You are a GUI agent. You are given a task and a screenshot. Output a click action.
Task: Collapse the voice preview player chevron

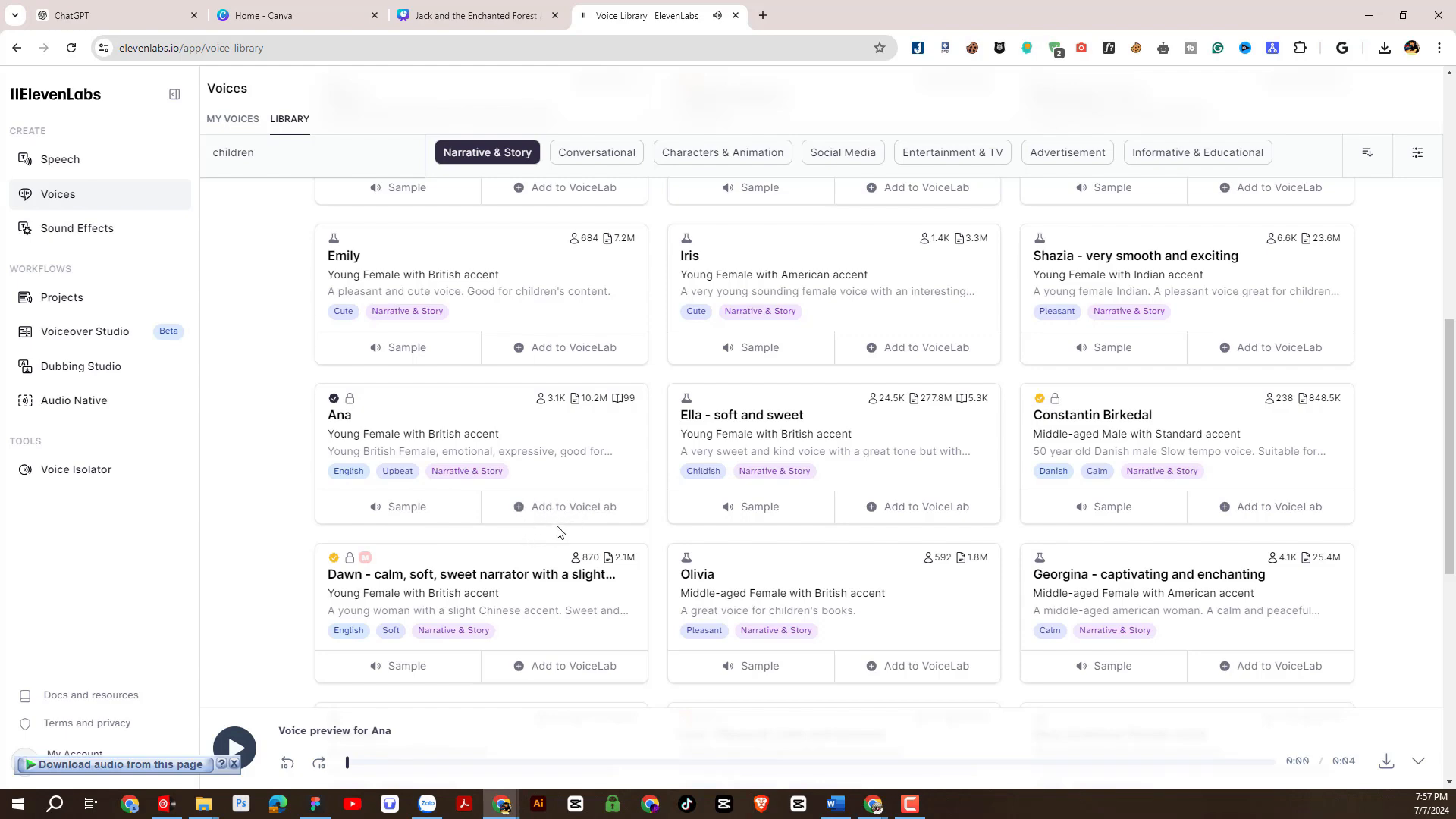click(1418, 761)
